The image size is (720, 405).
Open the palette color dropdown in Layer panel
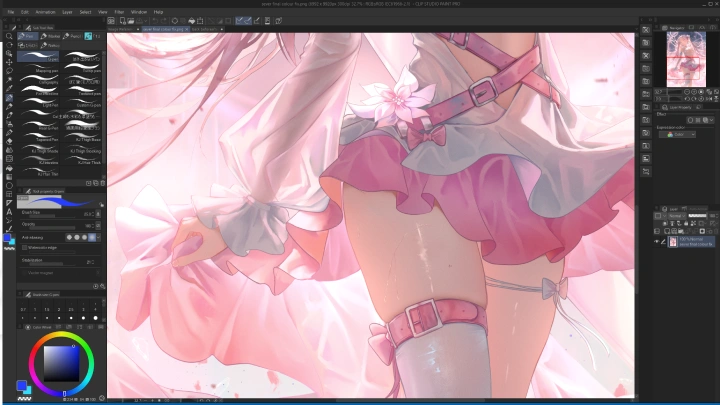660,216
